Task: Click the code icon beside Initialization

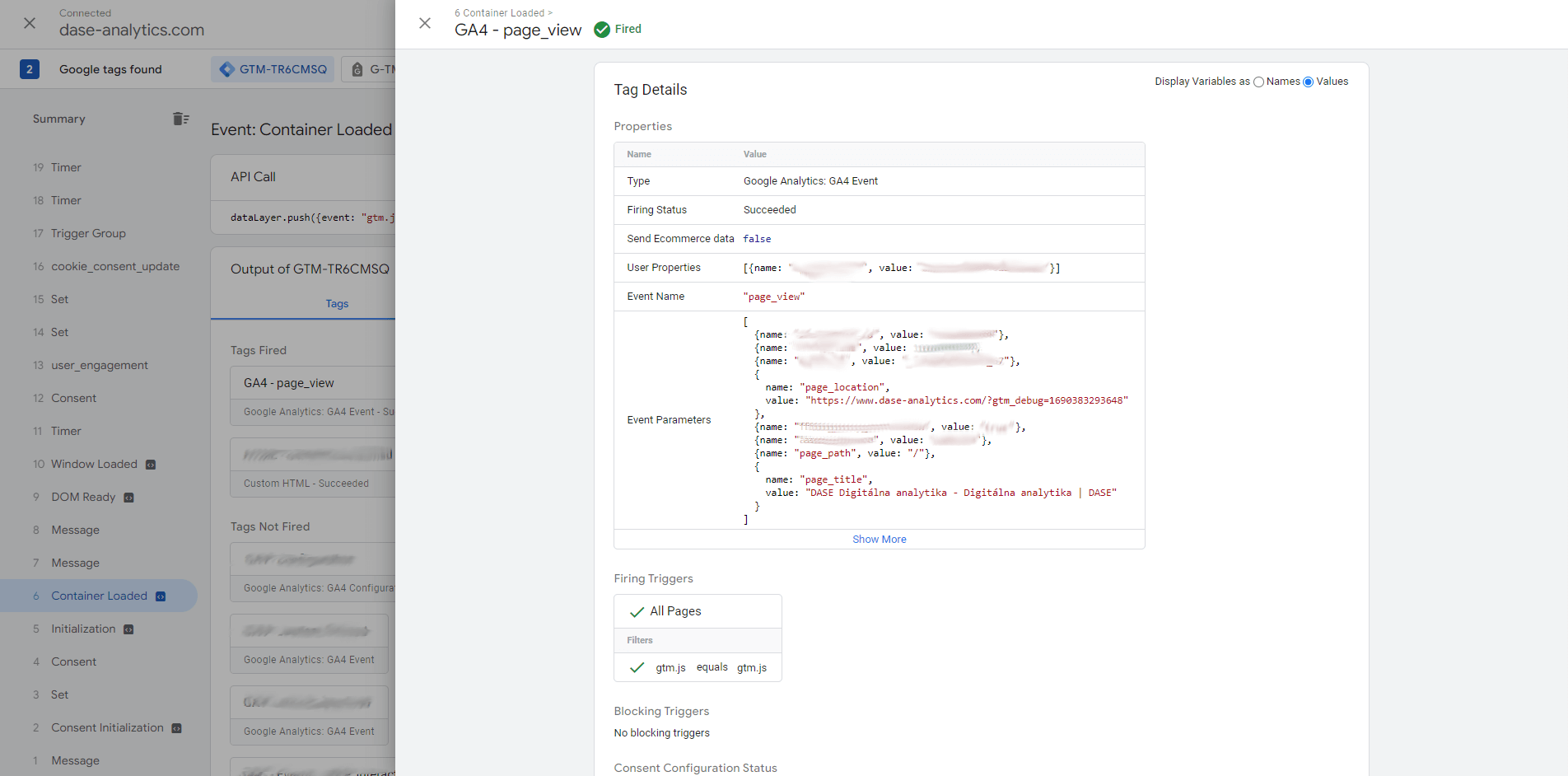Action: click(128, 629)
